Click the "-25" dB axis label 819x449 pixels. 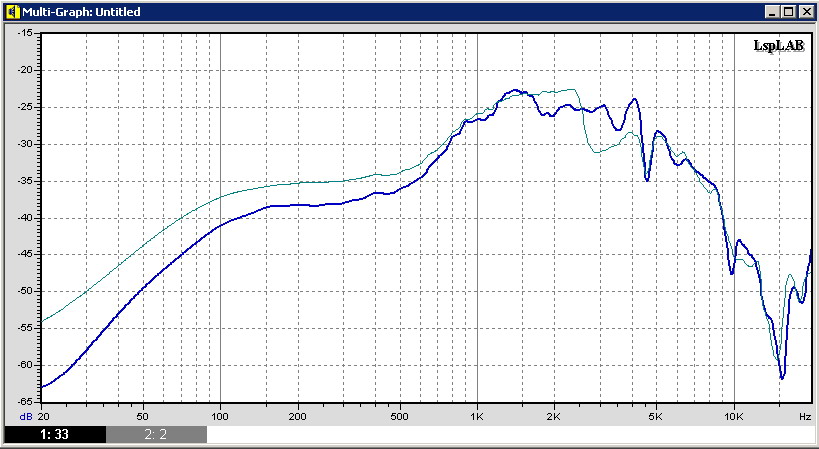pos(25,107)
